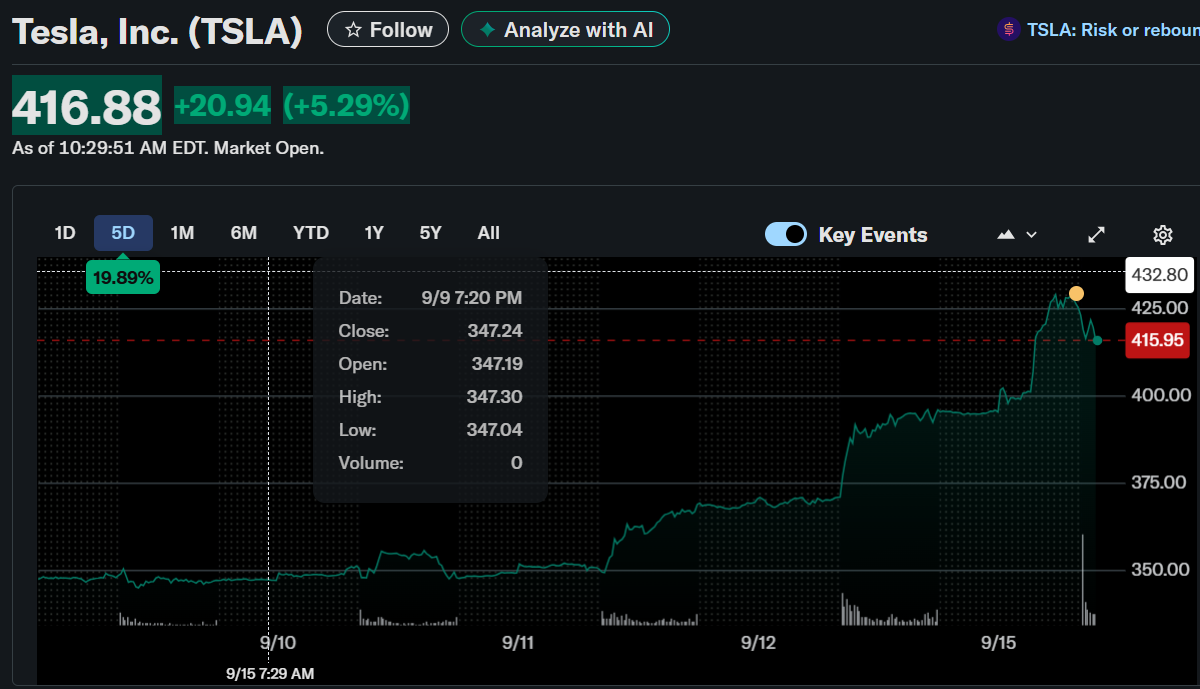This screenshot has width=1200, height=689.
Task: Click the tooltip High value 347.30
Action: [495, 397]
